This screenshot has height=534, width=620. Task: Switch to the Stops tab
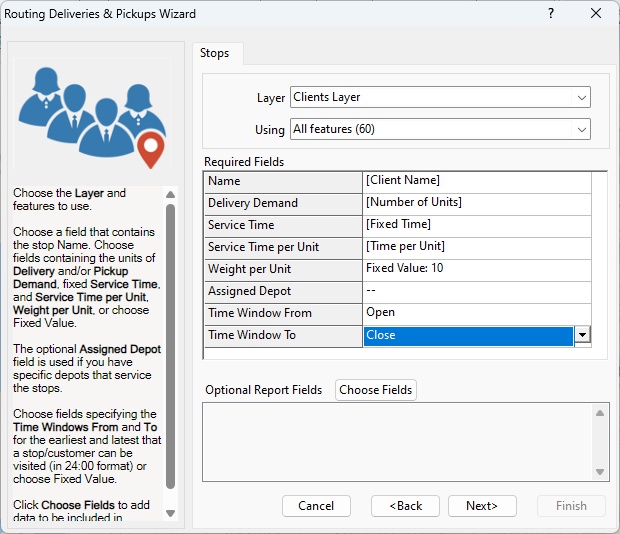[214, 53]
